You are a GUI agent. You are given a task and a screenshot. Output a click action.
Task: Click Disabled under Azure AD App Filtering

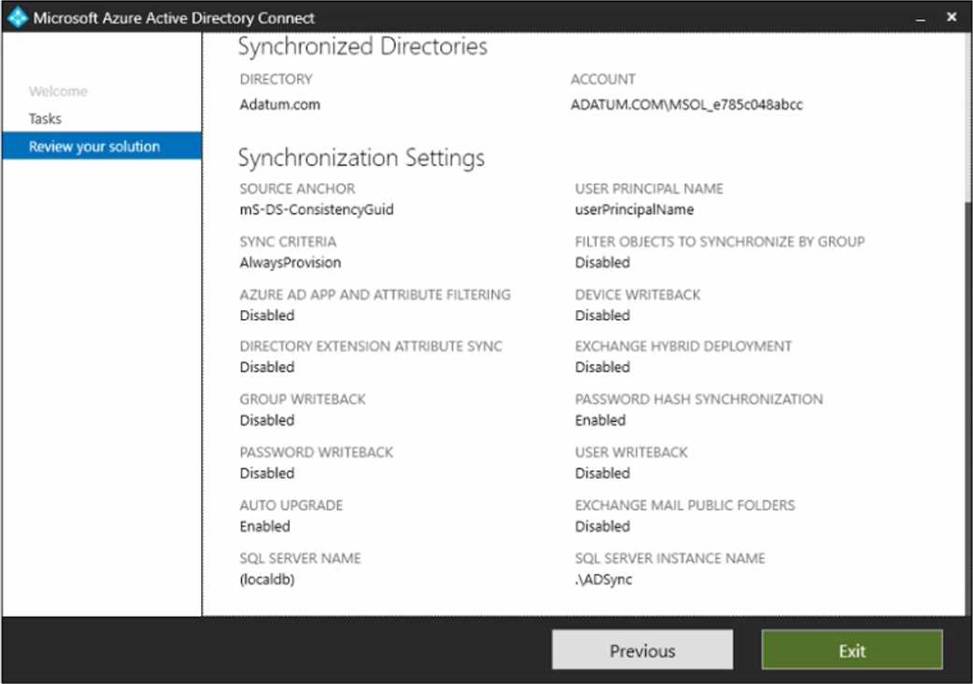(267, 315)
